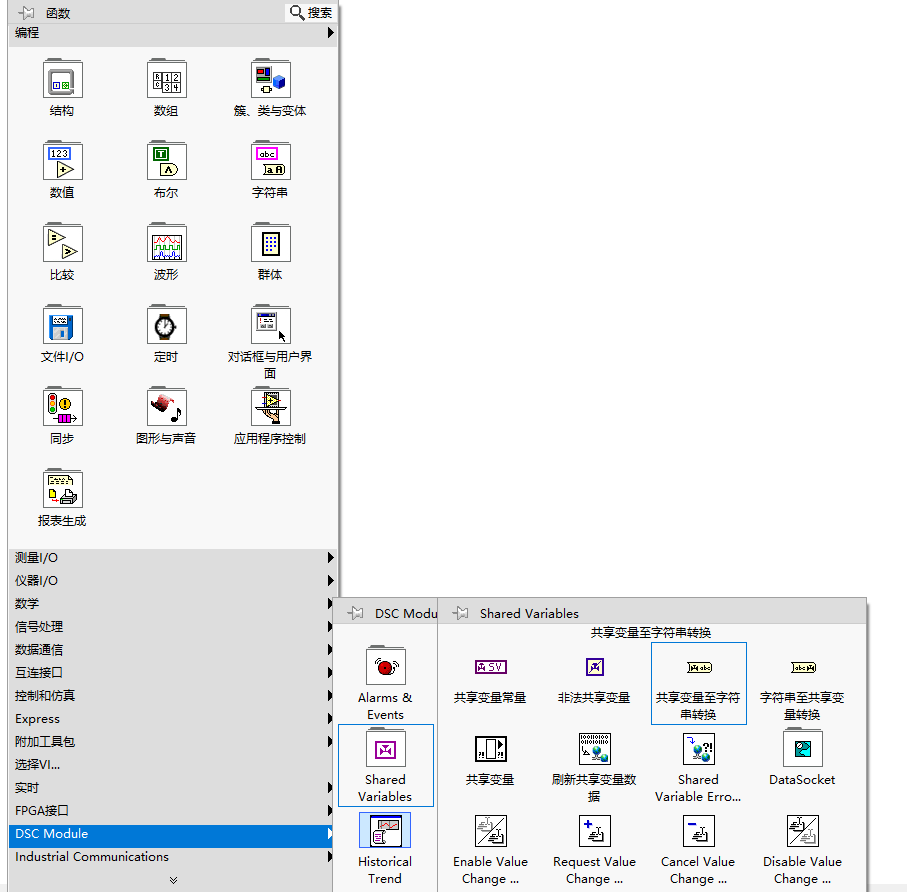907x892 pixels.
Task: Open the Historical Trend subpalette
Action: (385, 831)
